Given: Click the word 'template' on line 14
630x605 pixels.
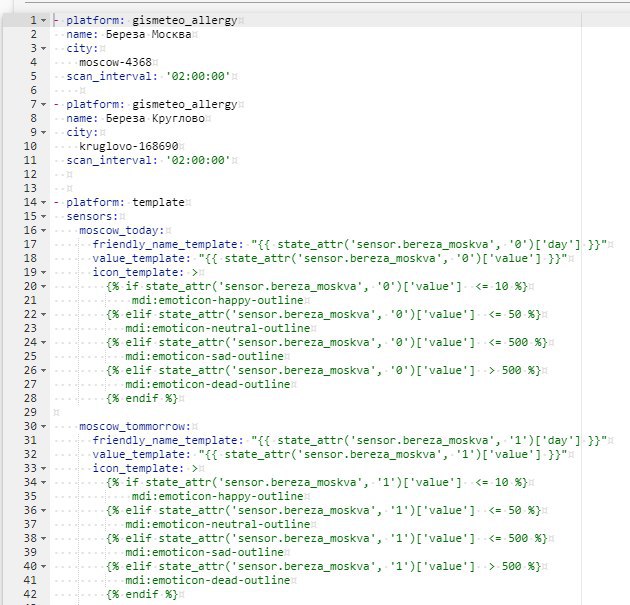Looking at the screenshot, I should click(158, 202).
